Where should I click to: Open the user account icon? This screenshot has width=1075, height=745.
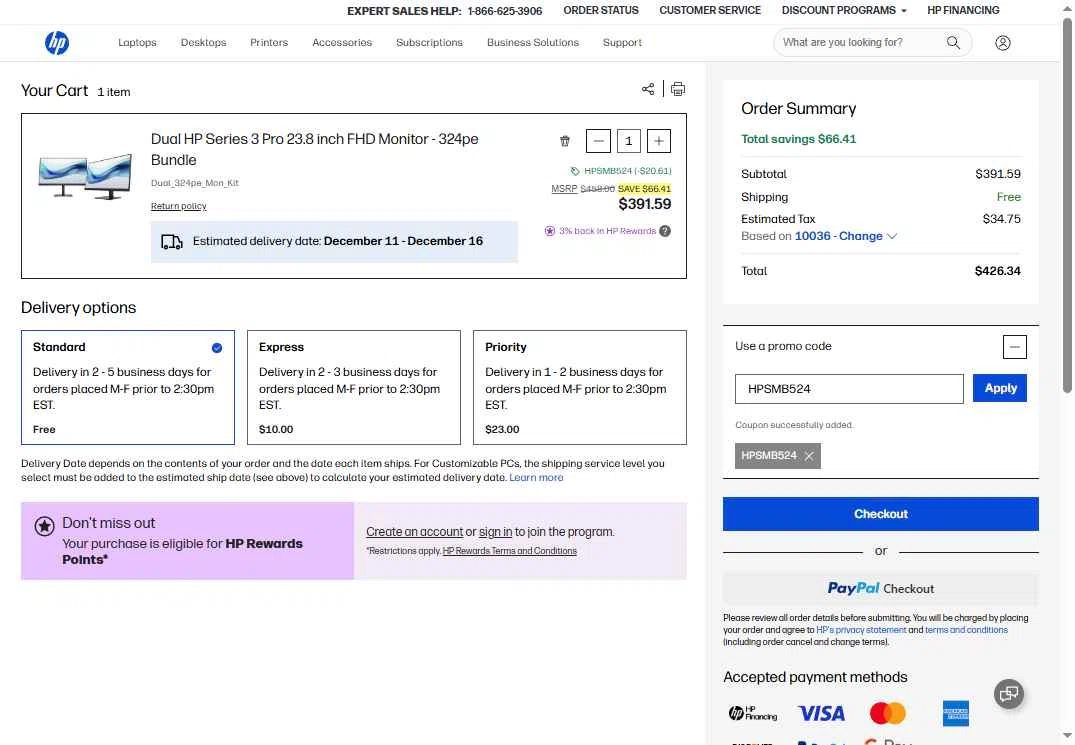point(1002,43)
